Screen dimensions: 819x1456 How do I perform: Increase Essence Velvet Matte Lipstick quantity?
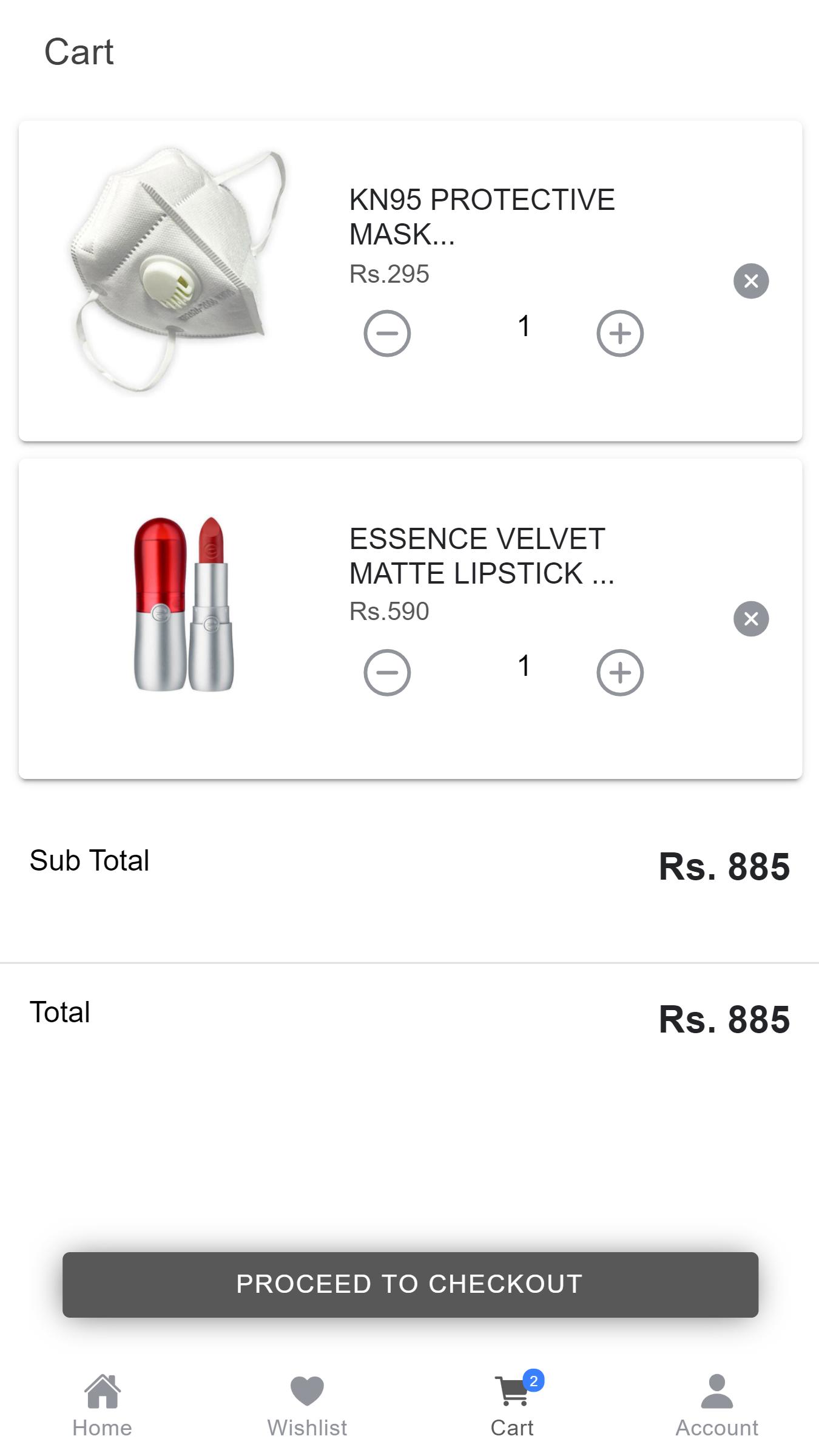[x=619, y=672]
